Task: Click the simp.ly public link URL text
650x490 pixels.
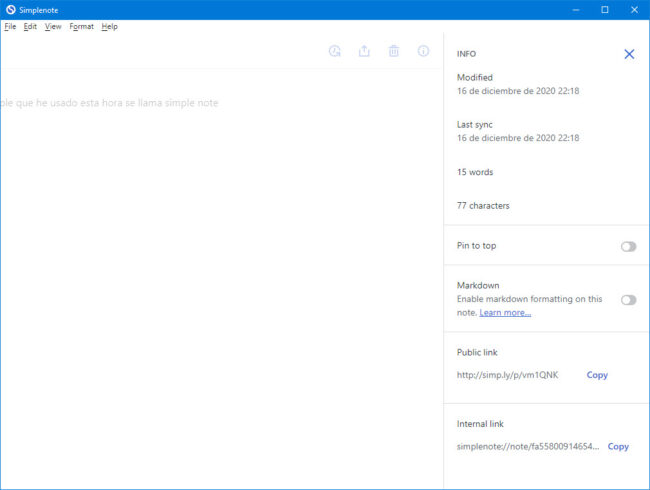Action: 507,375
